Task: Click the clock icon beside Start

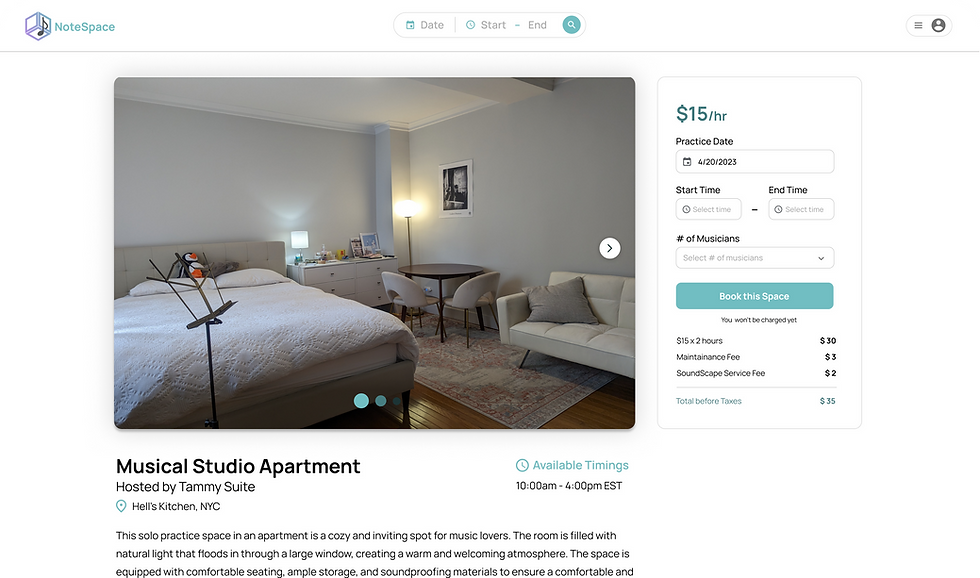Action: coord(471,25)
